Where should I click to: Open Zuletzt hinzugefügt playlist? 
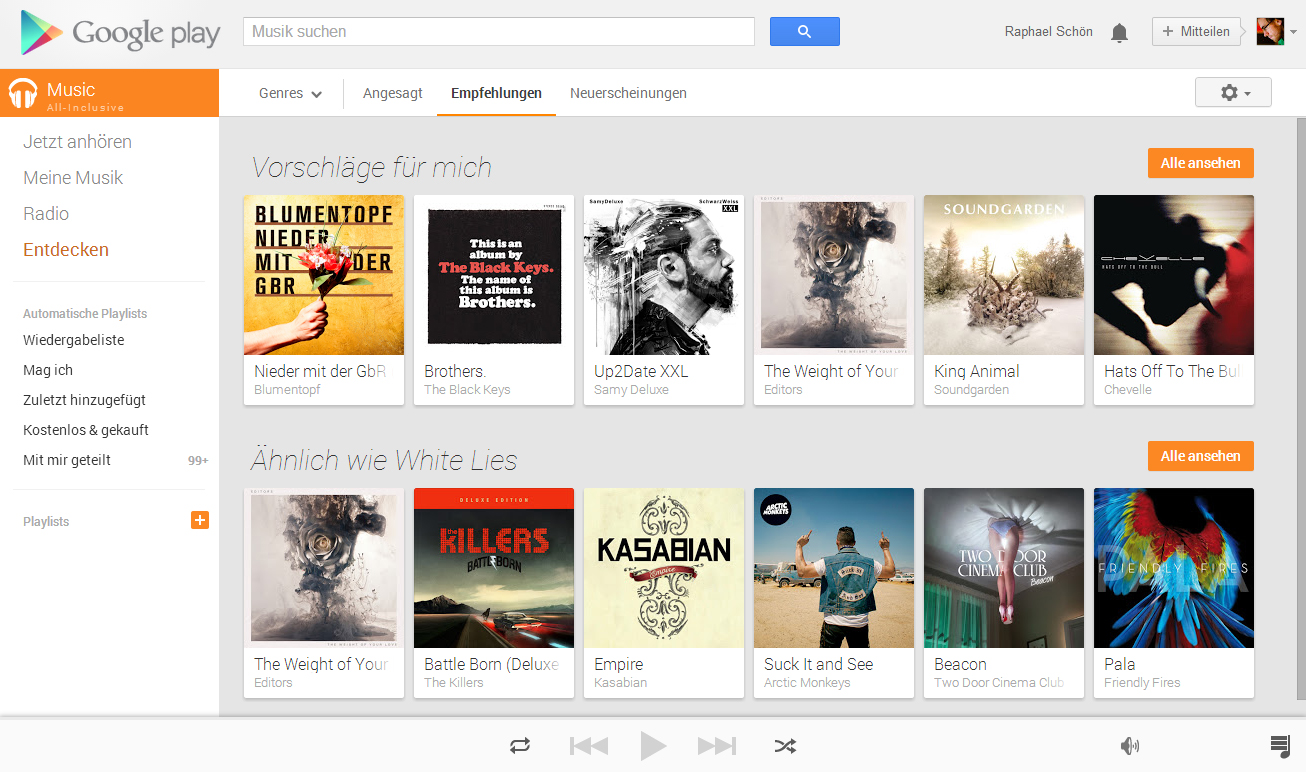[85, 400]
